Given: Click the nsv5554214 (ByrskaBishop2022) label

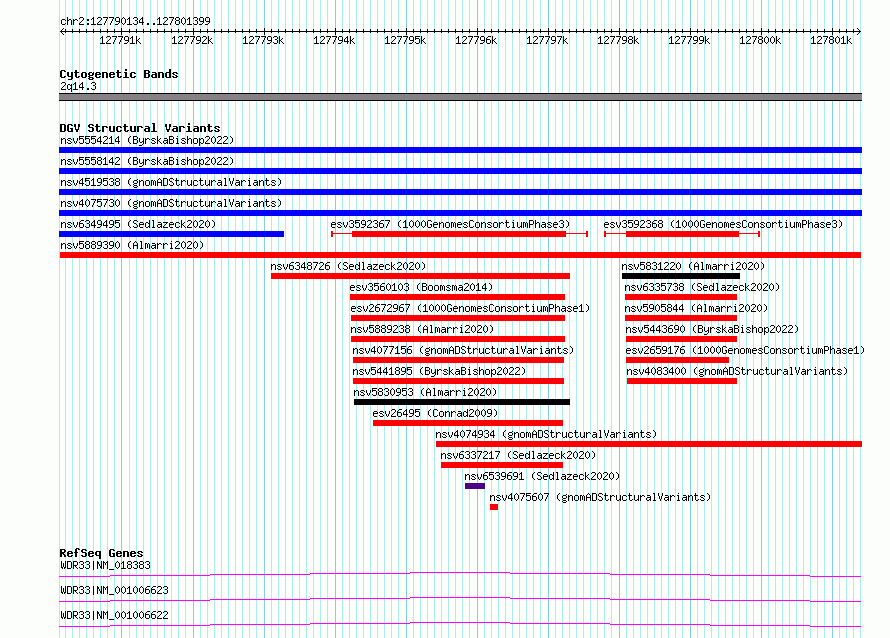Looking at the screenshot, I should tap(147, 140).
